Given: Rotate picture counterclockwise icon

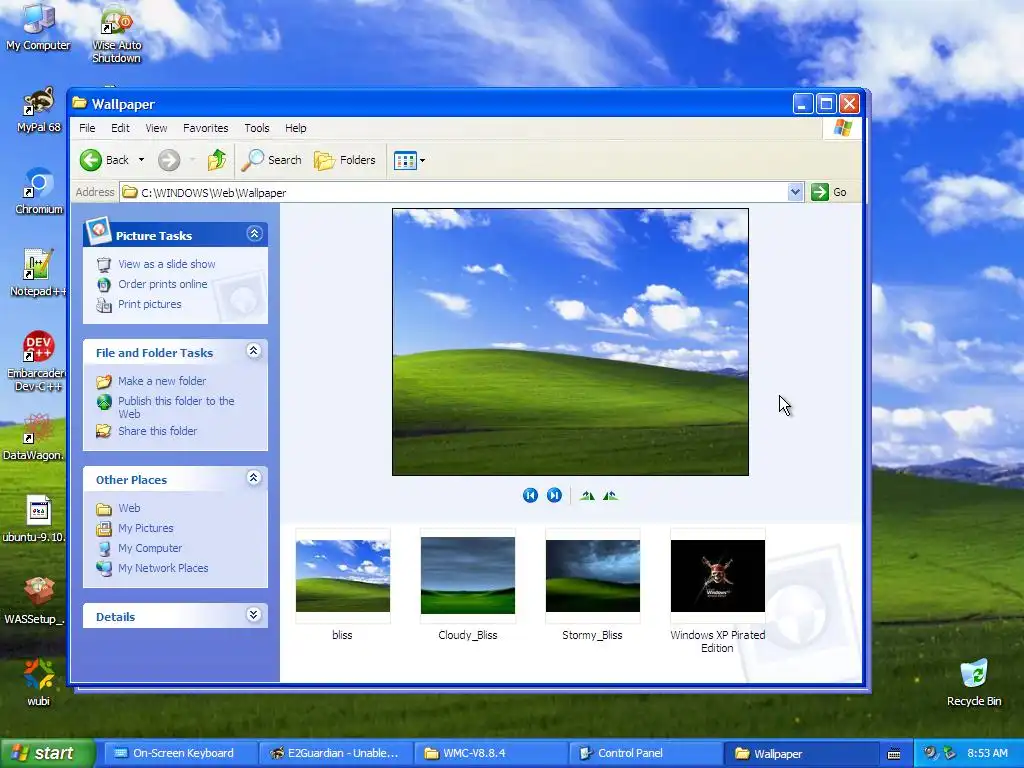Looking at the screenshot, I should coord(610,496).
